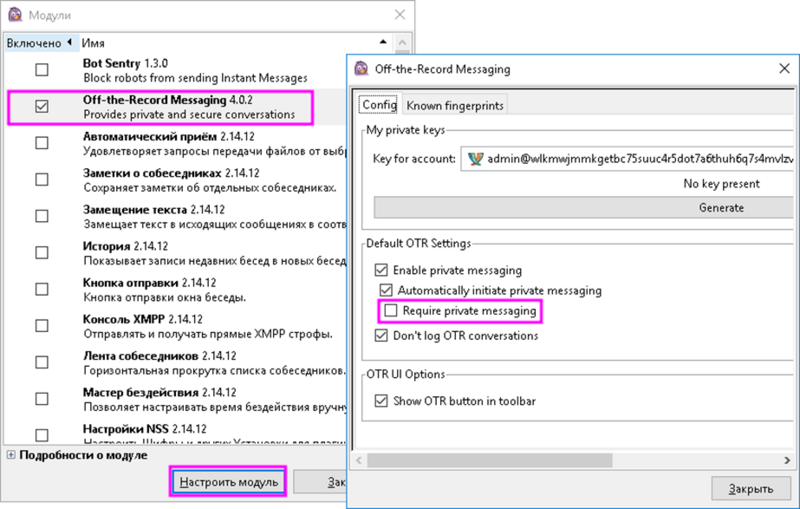Open the Known fingerprints tab
800x509 pixels.
pos(455,106)
